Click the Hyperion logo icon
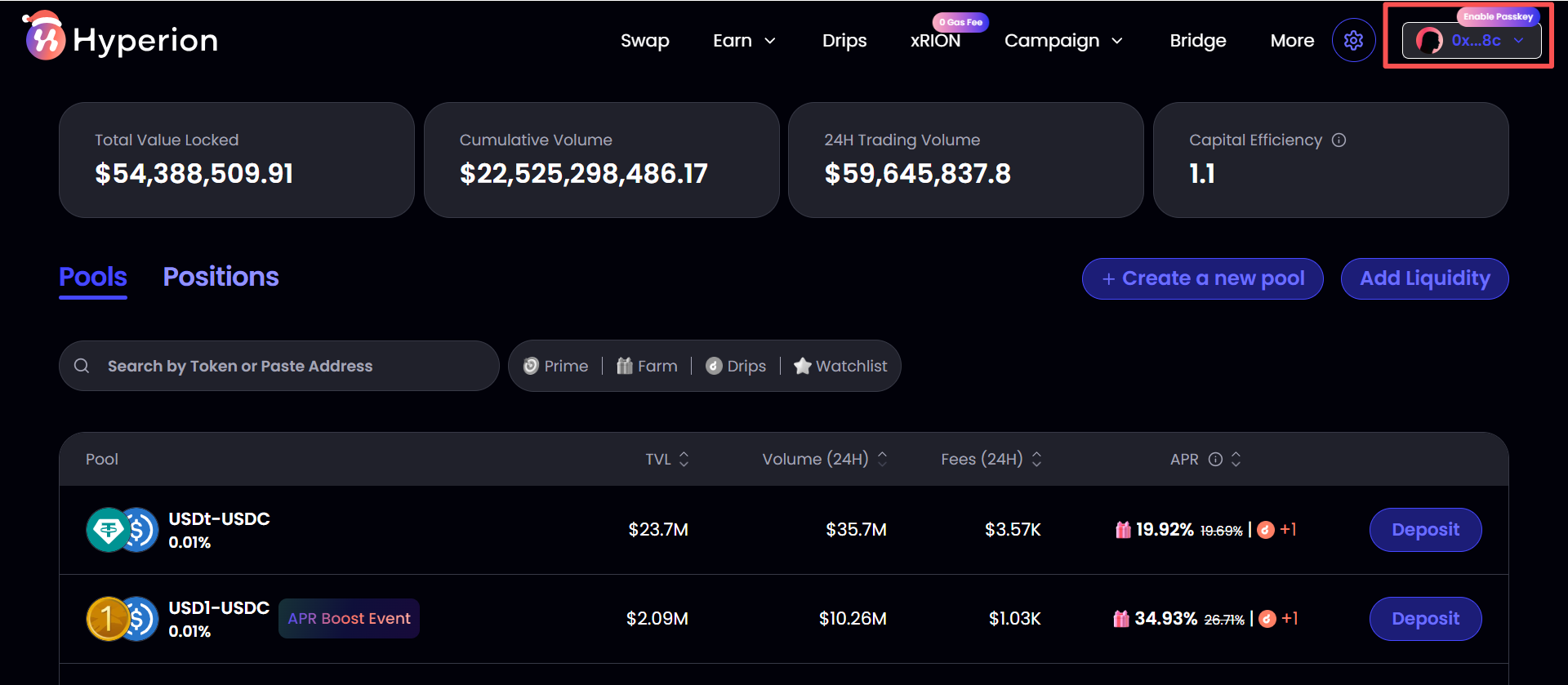 pos(45,38)
